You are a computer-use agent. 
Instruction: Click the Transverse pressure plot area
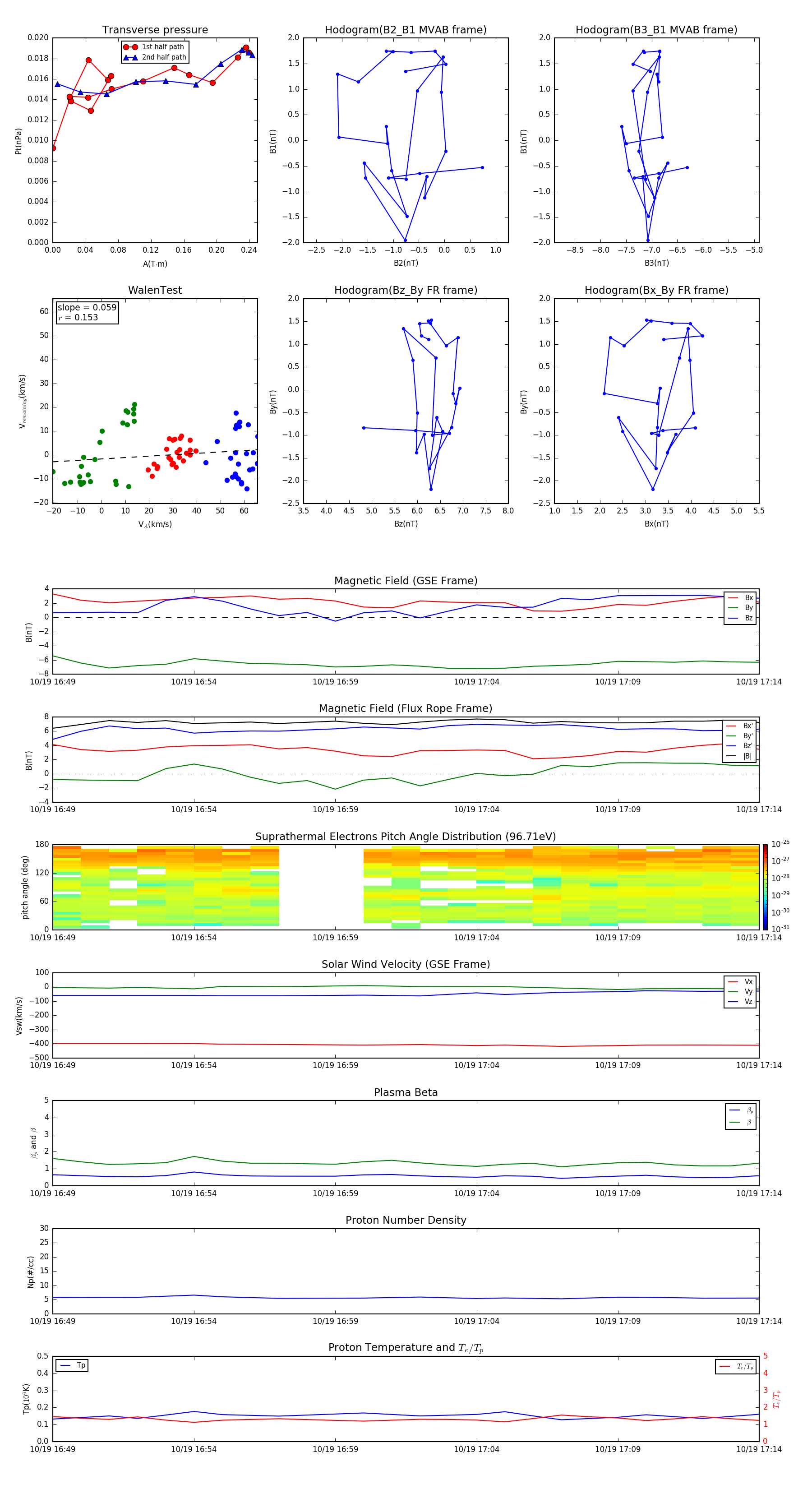155,140
